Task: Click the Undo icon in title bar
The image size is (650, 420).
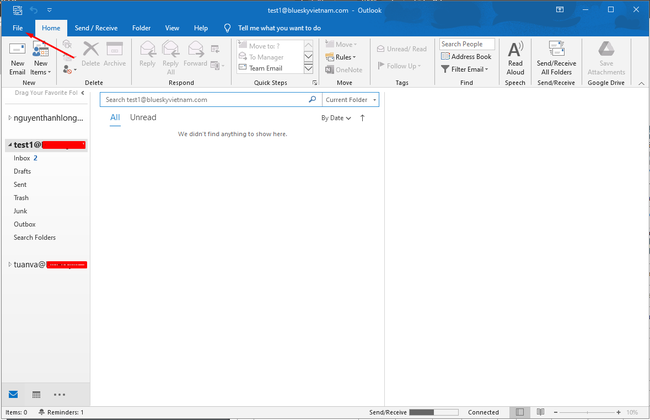Action: coord(34,10)
